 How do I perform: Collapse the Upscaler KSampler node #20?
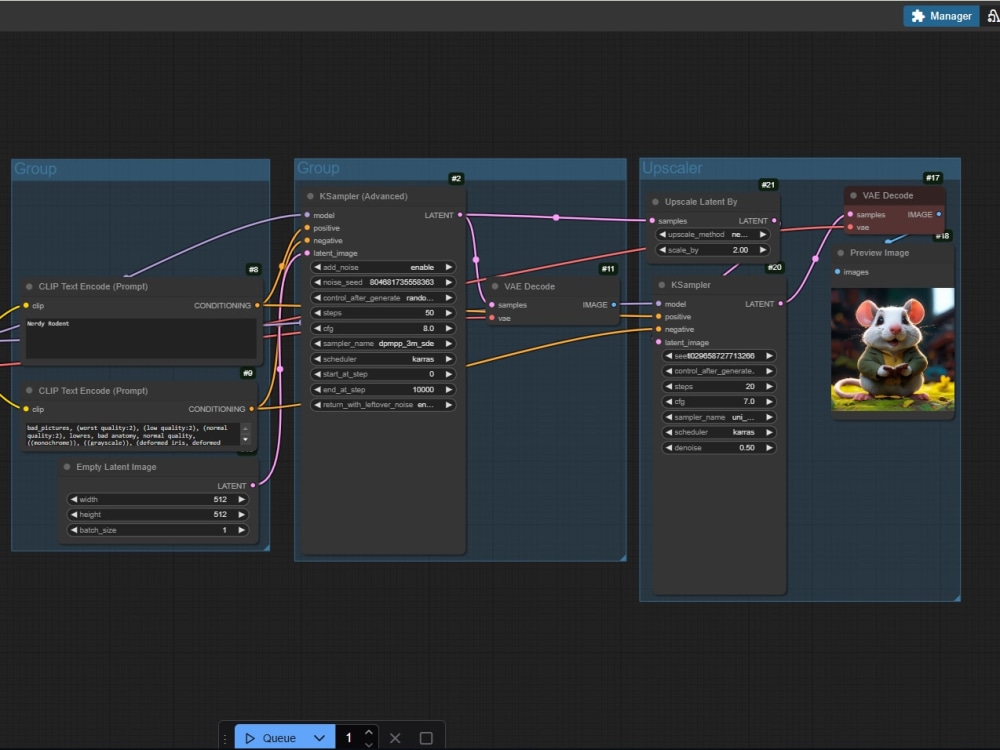click(661, 285)
